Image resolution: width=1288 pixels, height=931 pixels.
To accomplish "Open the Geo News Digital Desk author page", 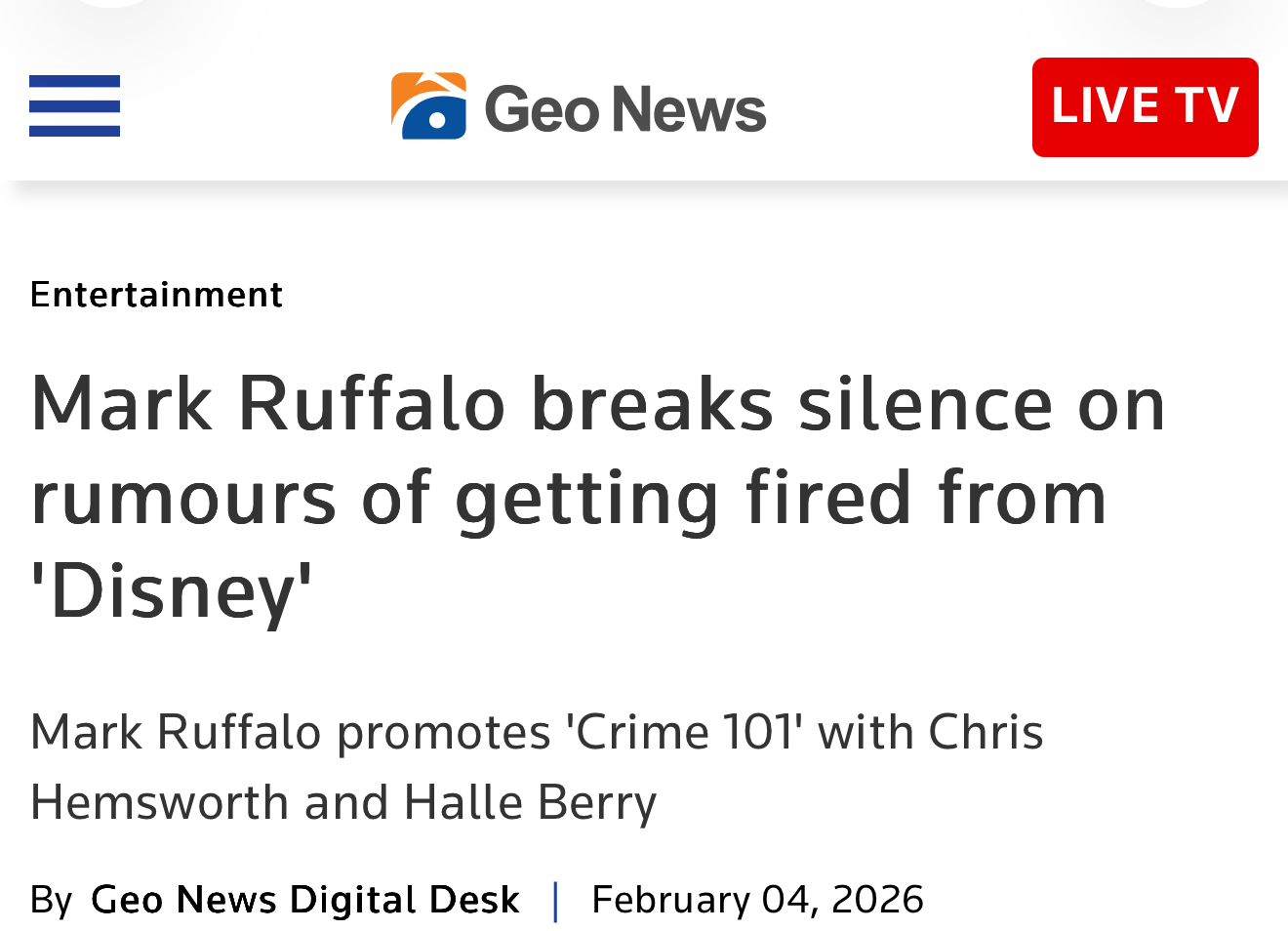I will coord(304,900).
